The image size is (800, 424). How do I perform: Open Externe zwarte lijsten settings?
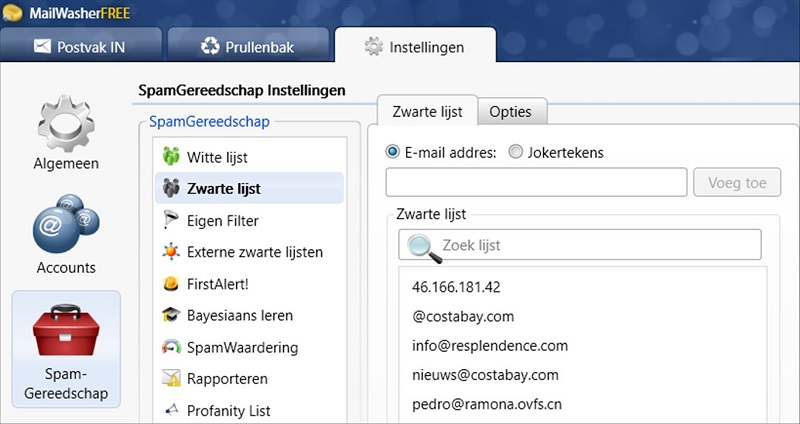pyautogui.click(x=249, y=252)
